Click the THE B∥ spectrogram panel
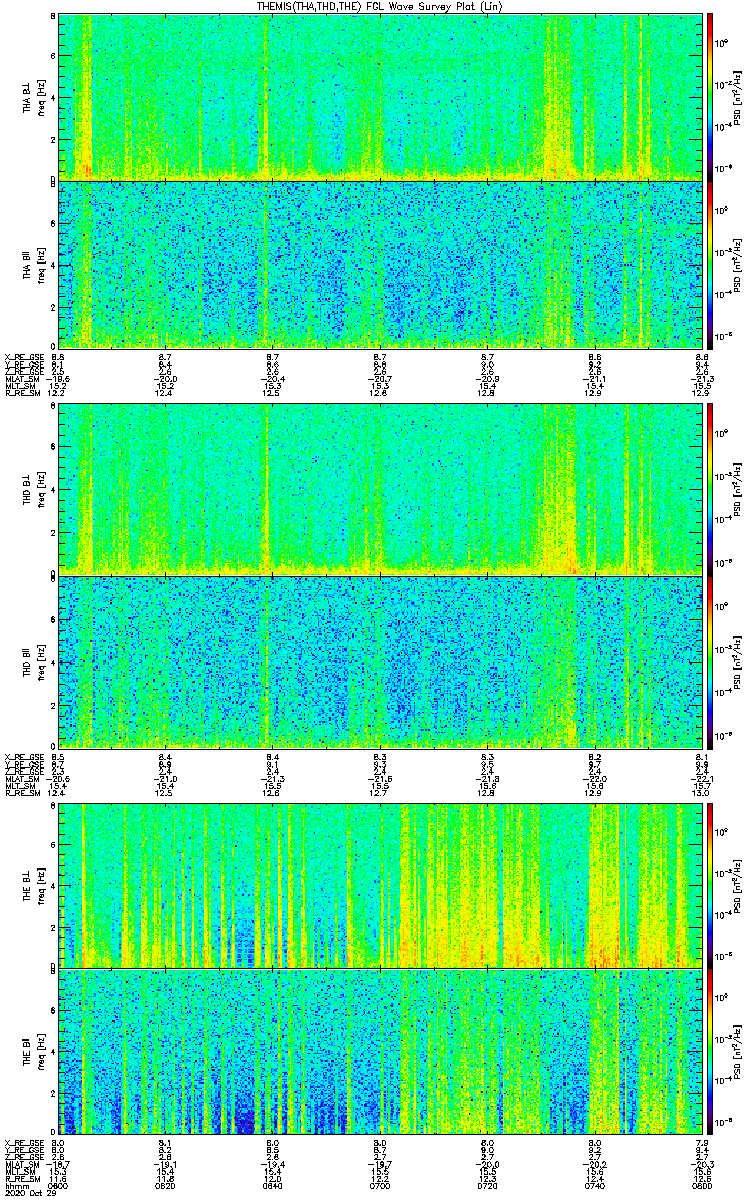The height and width of the screenshot is (1200, 750). pyautogui.click(x=380, y=1052)
